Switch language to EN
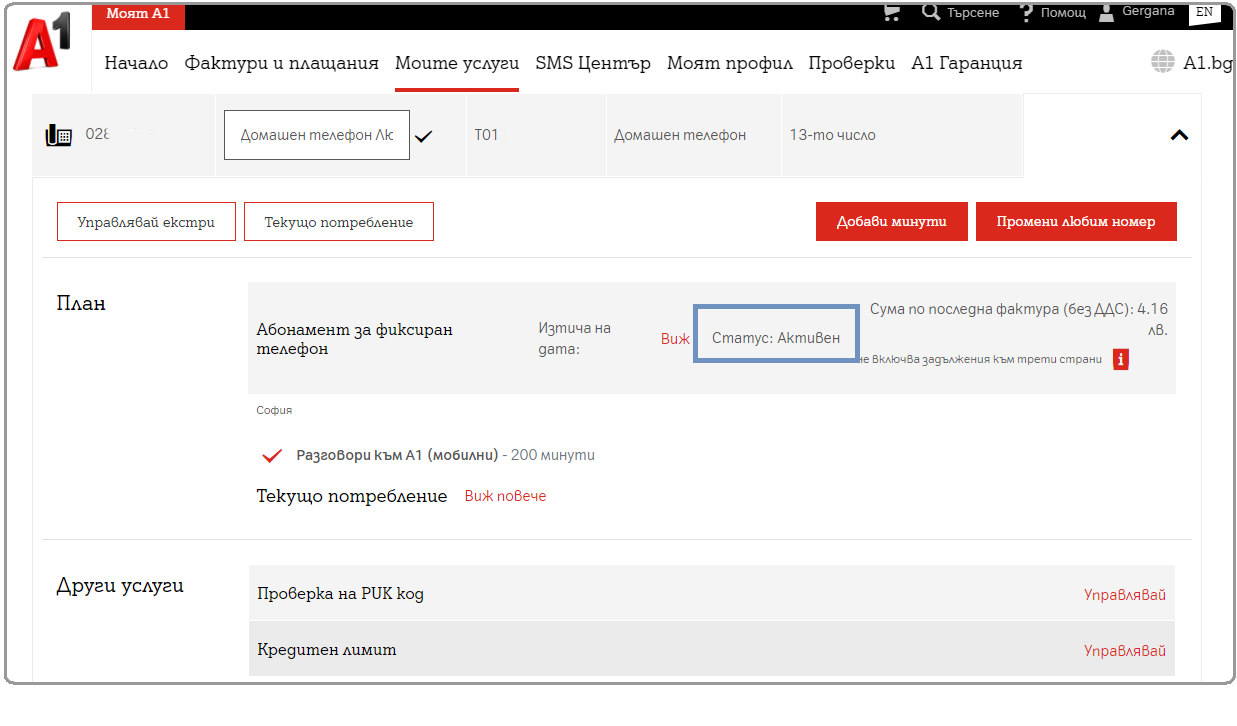Image resolution: width=1237 pixels, height=726 pixels. click(1204, 13)
